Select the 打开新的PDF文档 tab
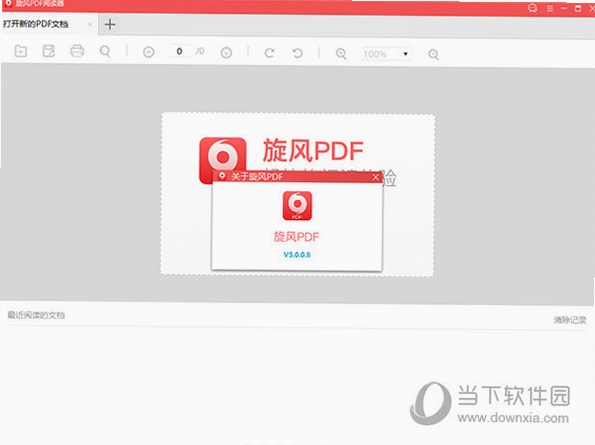The width and height of the screenshot is (595, 445). click(49, 25)
